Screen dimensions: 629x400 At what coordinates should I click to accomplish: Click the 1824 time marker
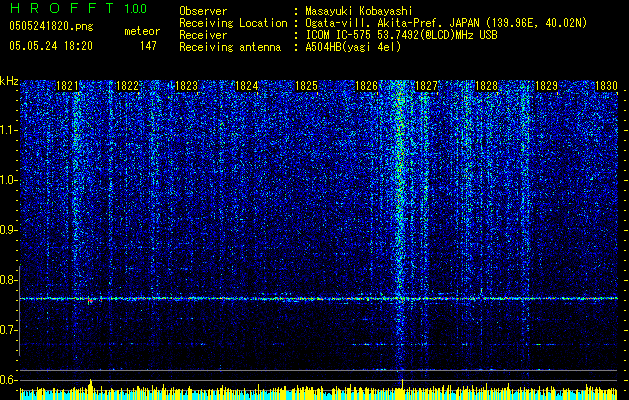(246, 86)
